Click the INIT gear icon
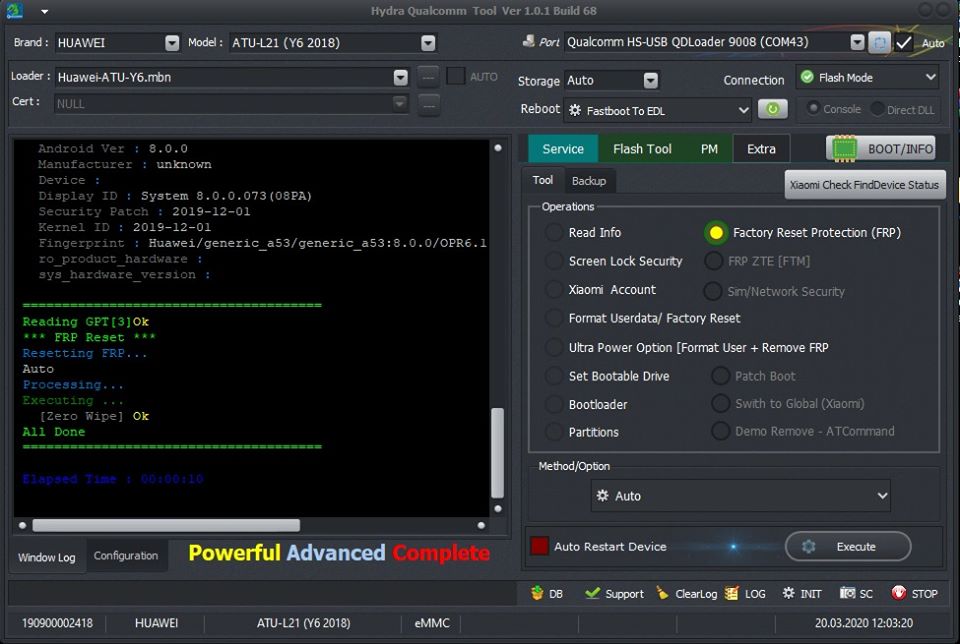 (789, 593)
